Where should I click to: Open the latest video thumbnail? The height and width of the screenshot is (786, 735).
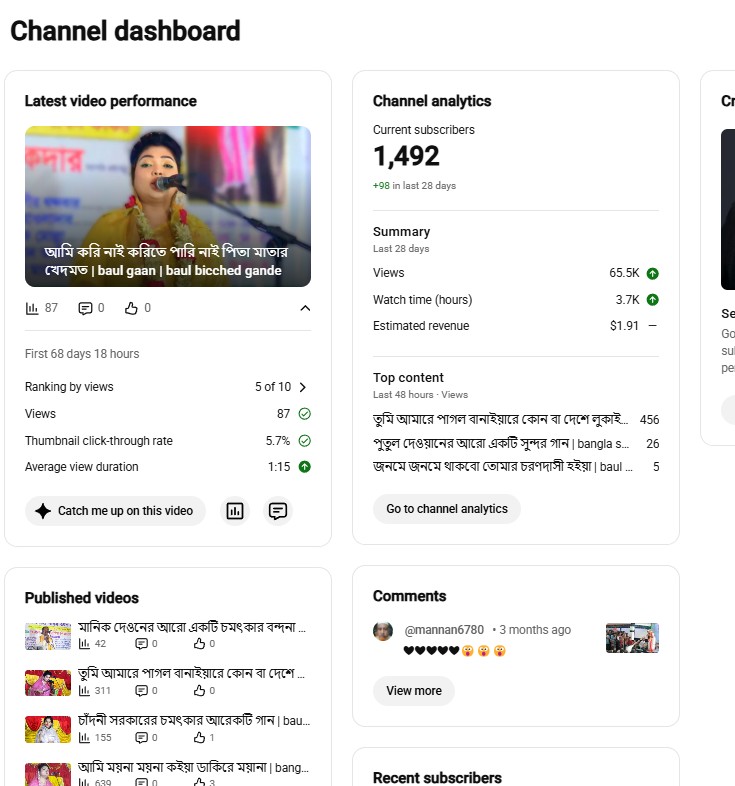pos(167,206)
